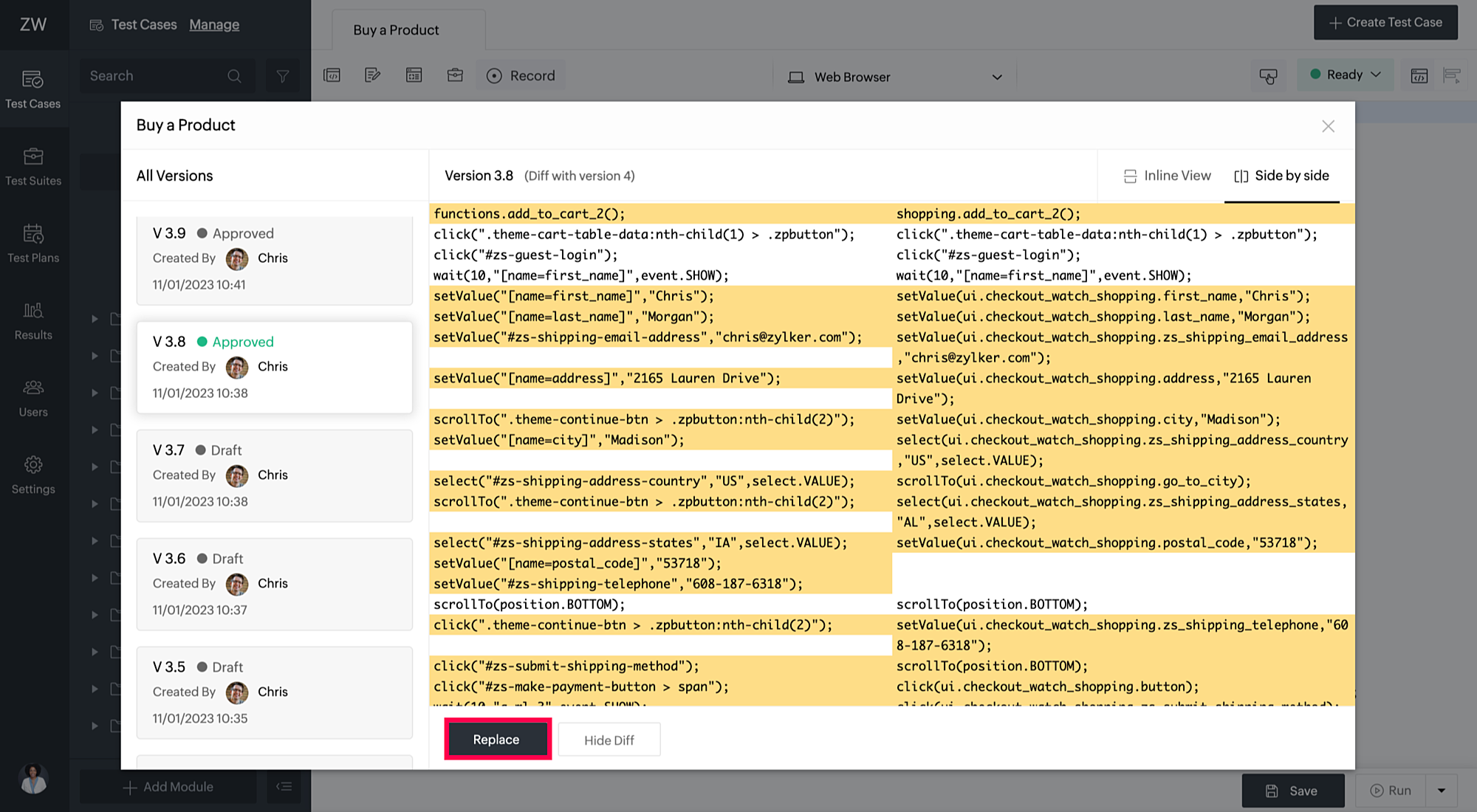Open Test Suites in the left sidebar

[33, 166]
